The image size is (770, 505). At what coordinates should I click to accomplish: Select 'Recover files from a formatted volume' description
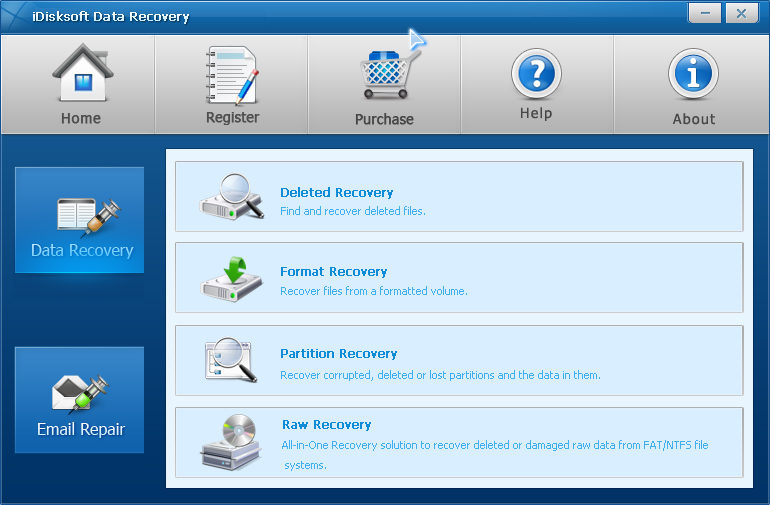374,291
